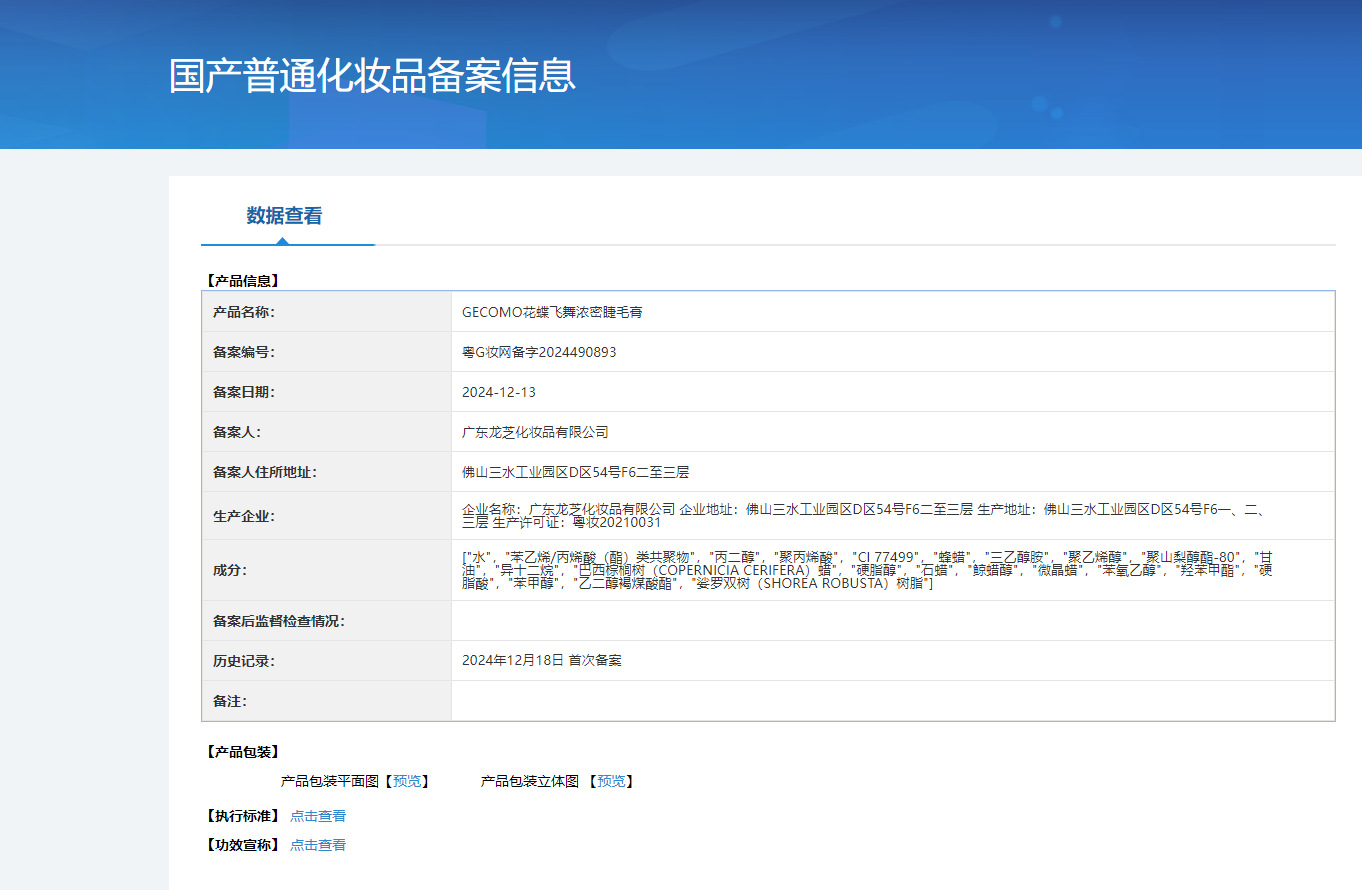
Task: Select the address value in 备案人住所地址 row
Action: pyautogui.click(x=575, y=472)
